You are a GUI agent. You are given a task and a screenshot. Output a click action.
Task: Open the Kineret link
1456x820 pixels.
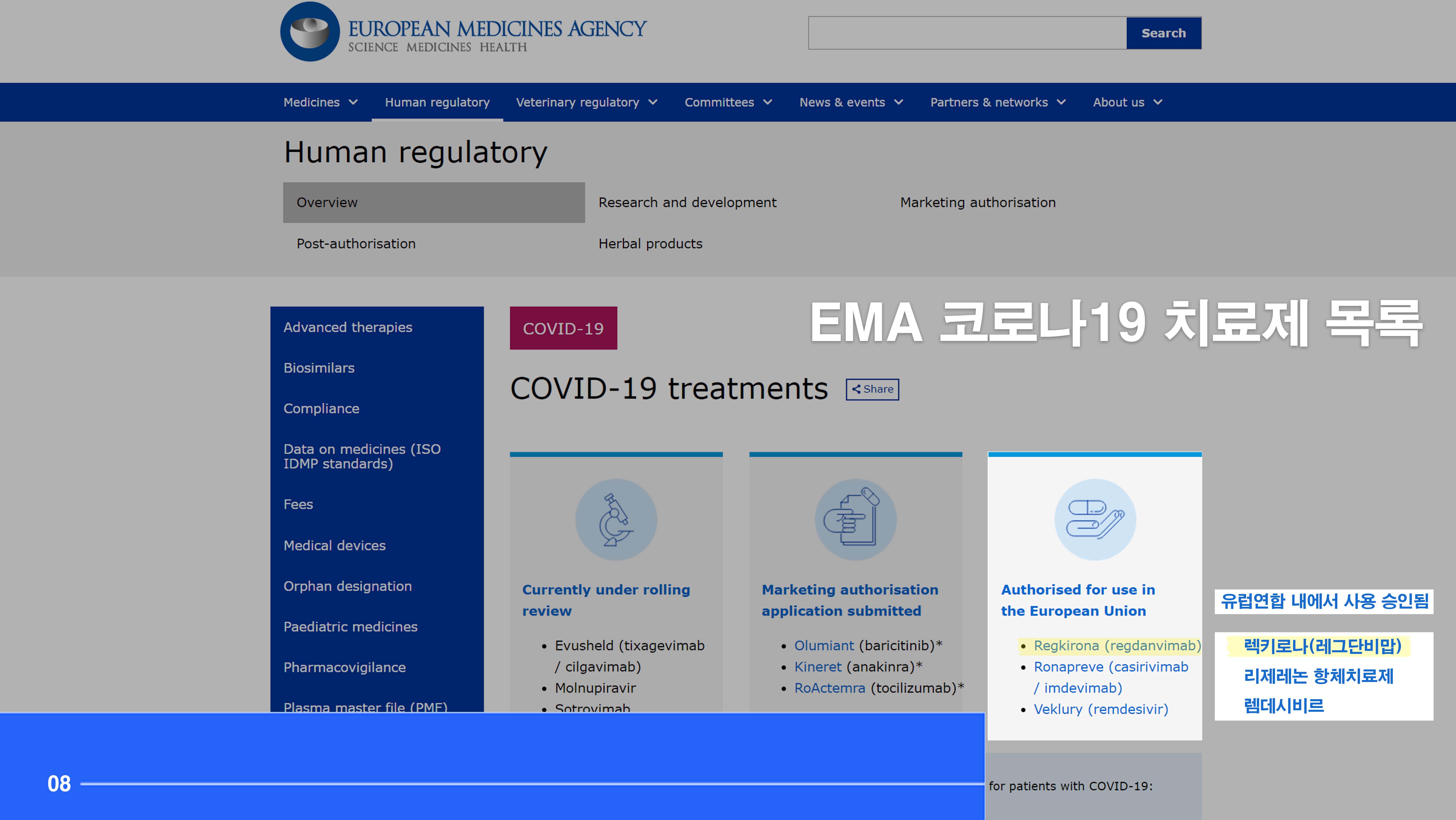click(818, 667)
